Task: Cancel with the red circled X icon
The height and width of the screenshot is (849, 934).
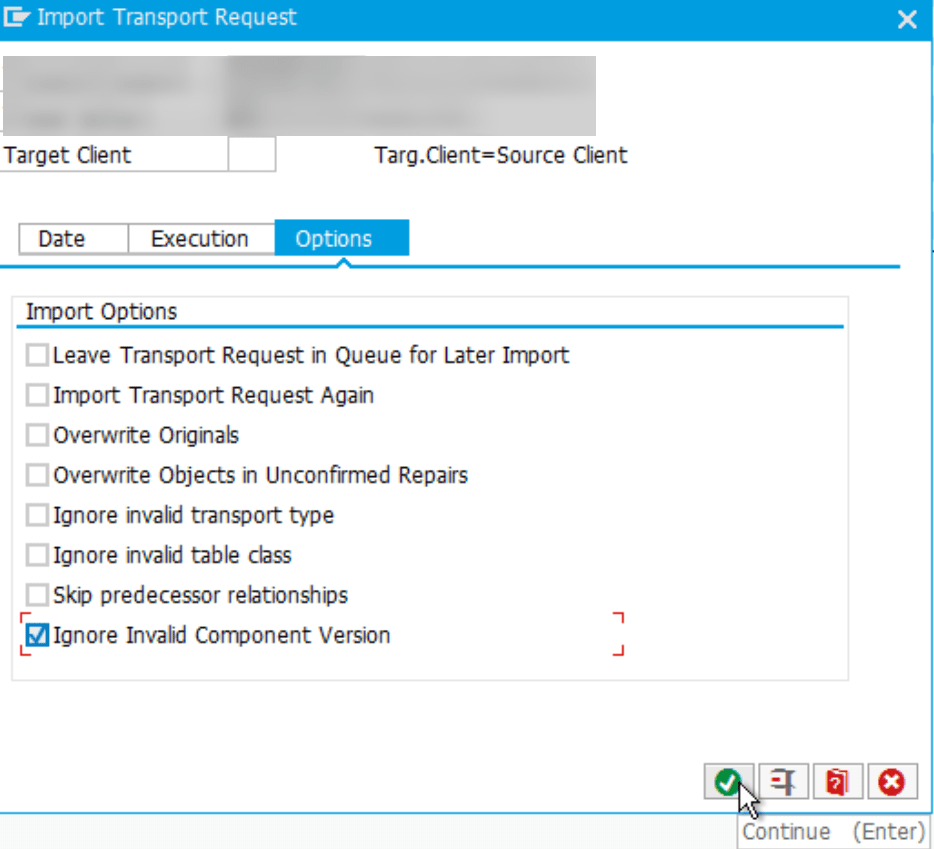Action: pyautogui.click(x=891, y=781)
